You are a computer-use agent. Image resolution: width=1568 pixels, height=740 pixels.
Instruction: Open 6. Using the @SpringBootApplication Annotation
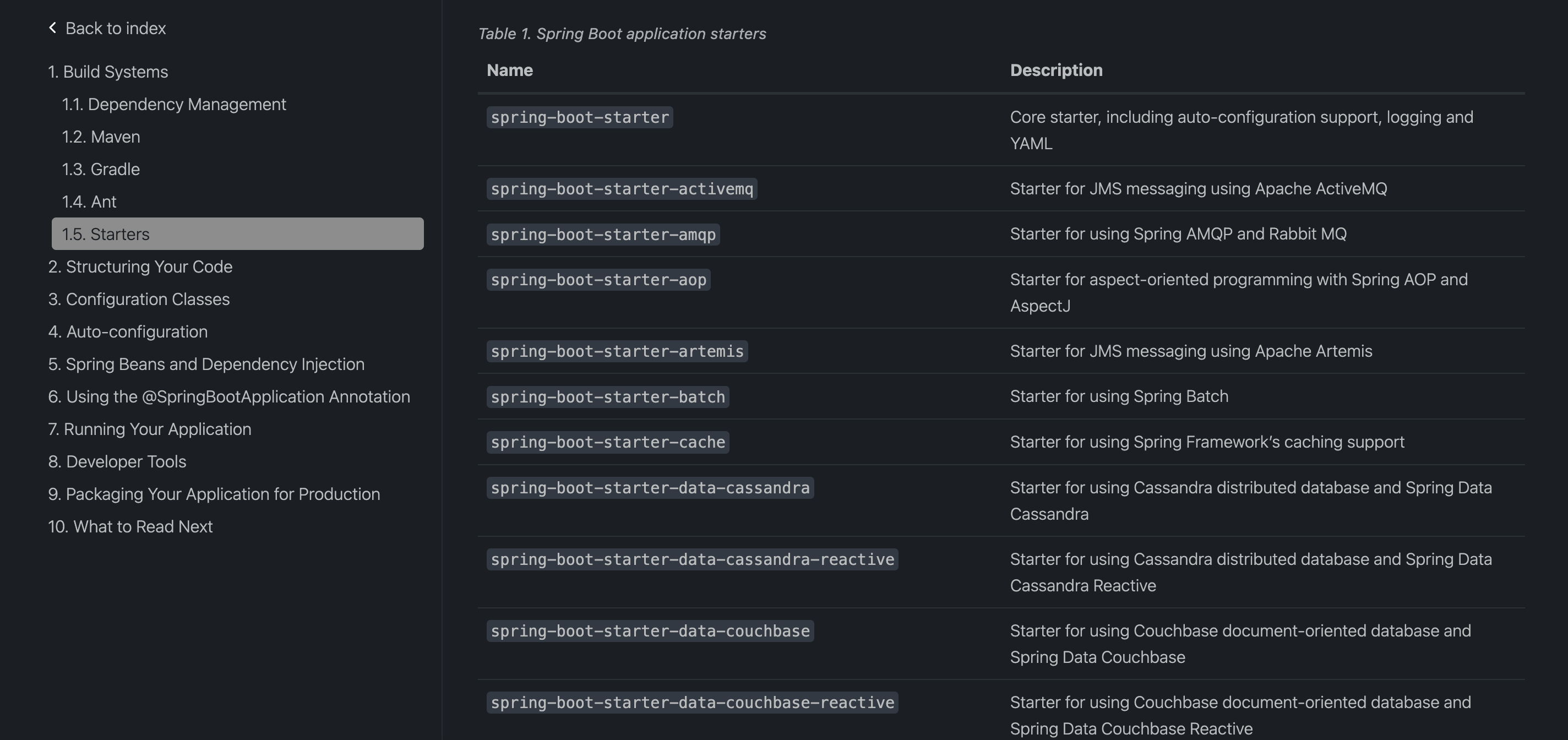coord(229,396)
